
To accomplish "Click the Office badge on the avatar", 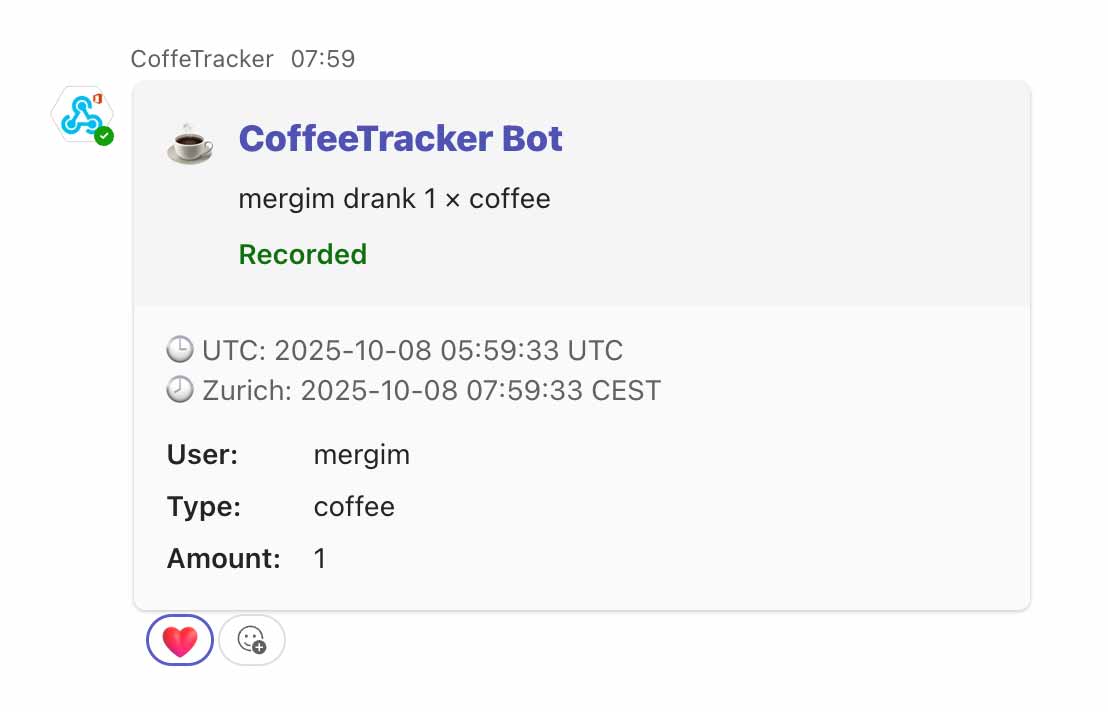I will tap(97, 98).
